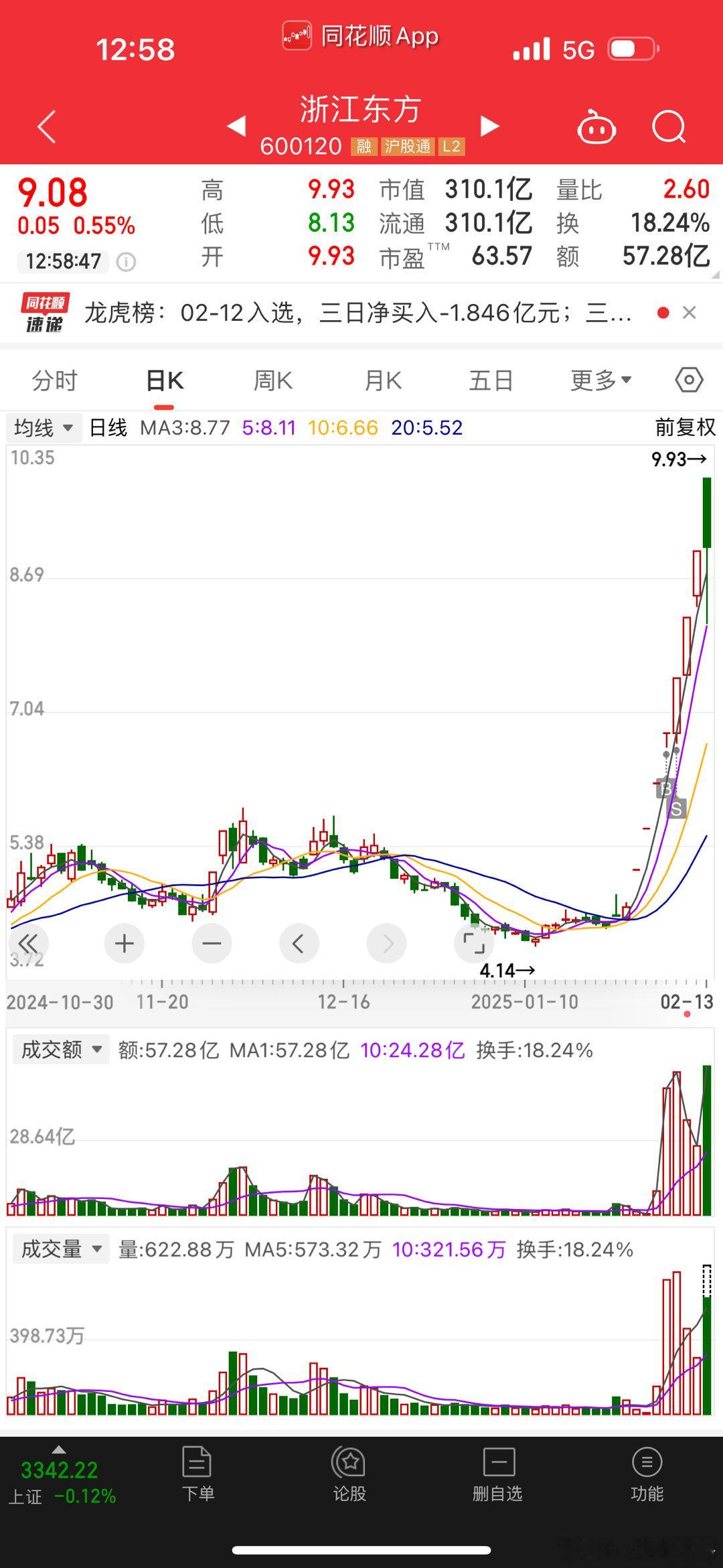723x1568 pixels.
Task: Open the 均线 indicator dropdown
Action: tap(44, 427)
